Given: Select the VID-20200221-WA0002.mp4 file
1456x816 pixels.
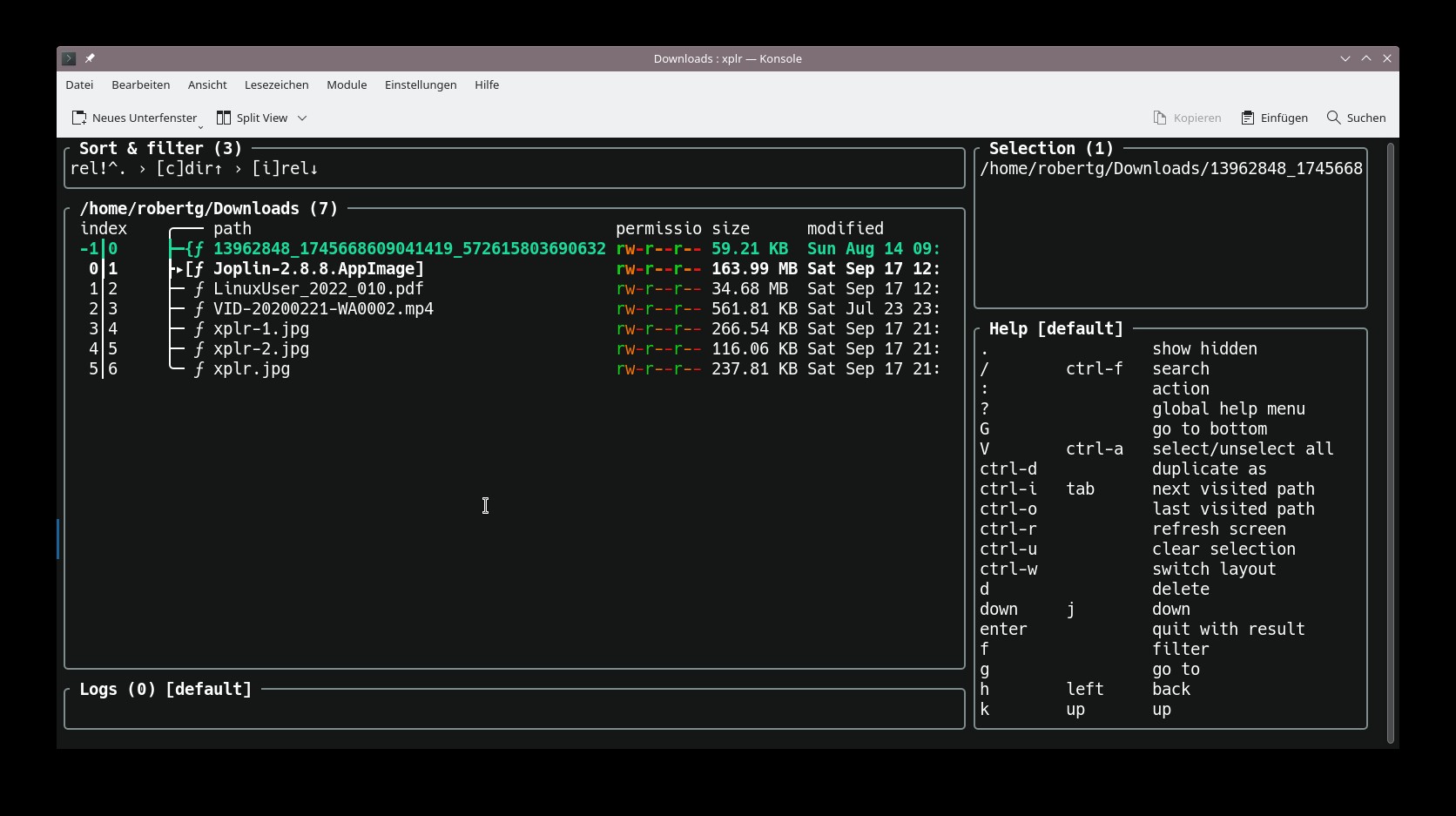Looking at the screenshot, I should [x=323, y=308].
